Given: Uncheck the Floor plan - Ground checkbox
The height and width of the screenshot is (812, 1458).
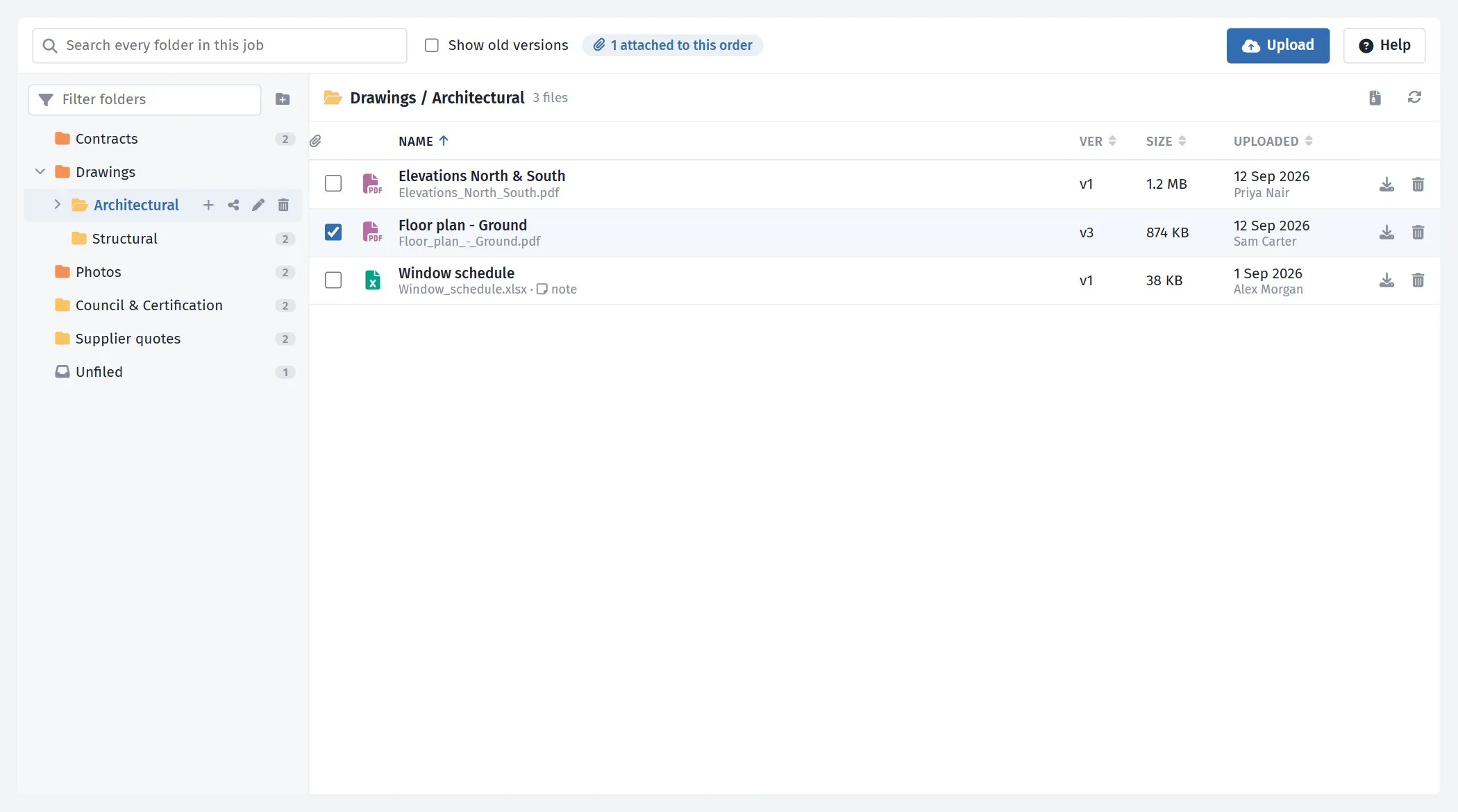Looking at the screenshot, I should [x=333, y=232].
